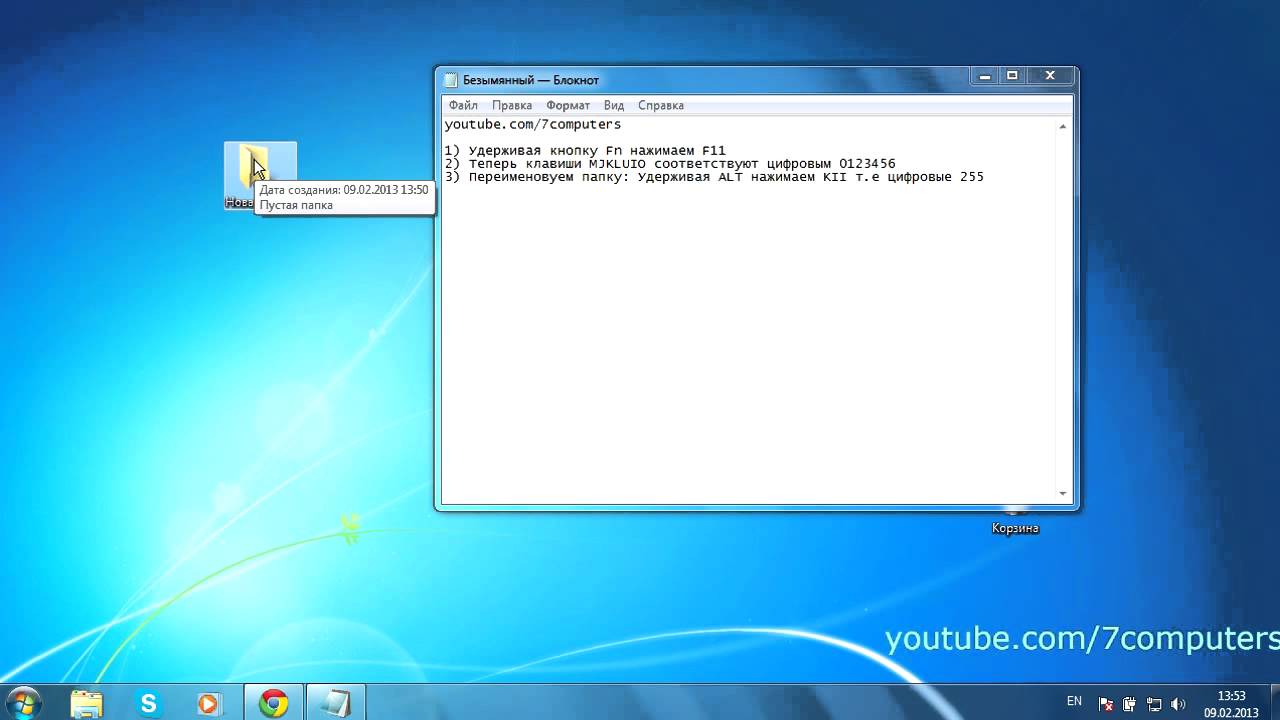Click the youtube.com/7computers line in Notepad
Image resolution: width=1280 pixels, height=720 pixels.
[533, 125]
